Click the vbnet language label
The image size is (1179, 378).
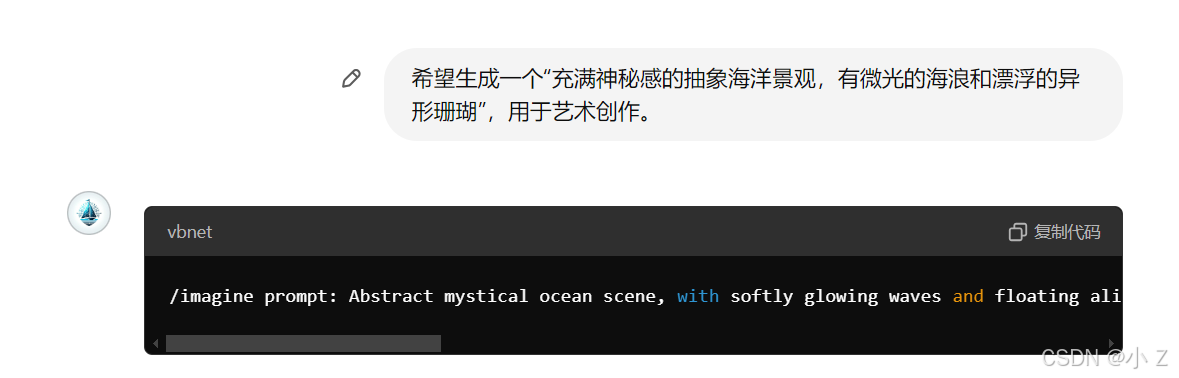pyautogui.click(x=189, y=232)
